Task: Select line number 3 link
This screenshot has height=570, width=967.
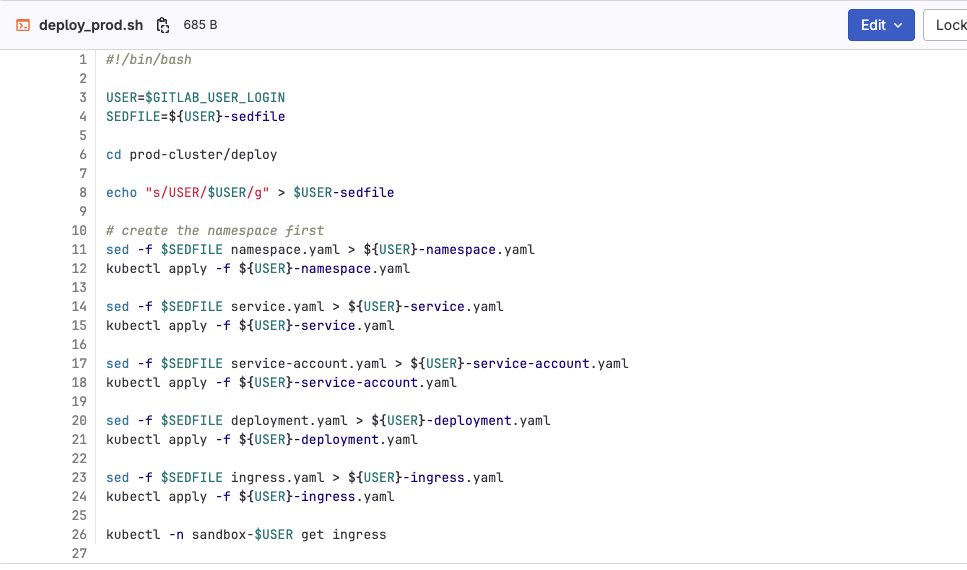Action: click(x=83, y=97)
